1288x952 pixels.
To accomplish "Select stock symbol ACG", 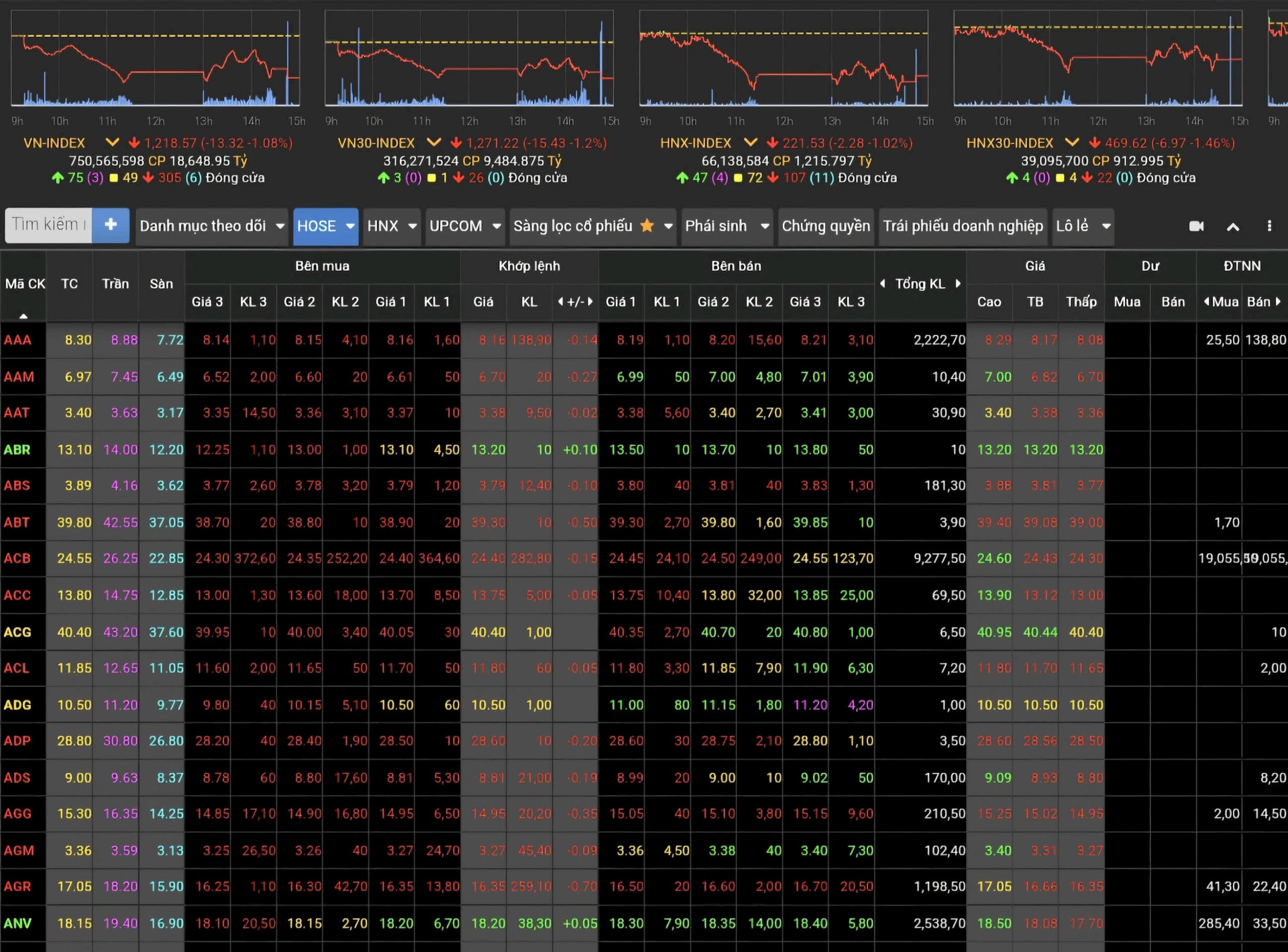I will [17, 632].
